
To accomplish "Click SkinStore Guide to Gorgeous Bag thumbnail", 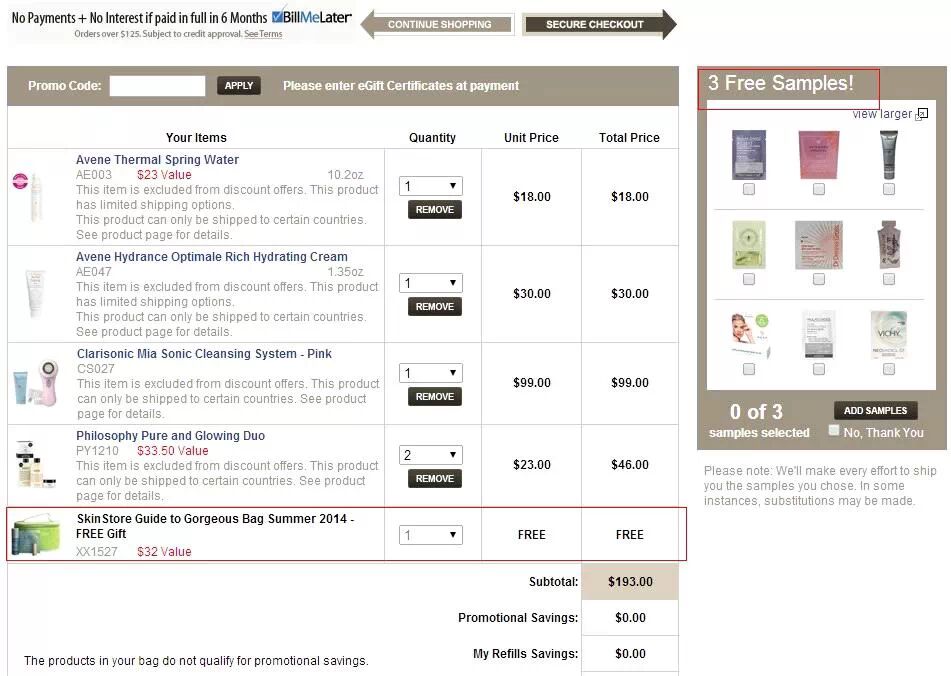I will [36, 534].
